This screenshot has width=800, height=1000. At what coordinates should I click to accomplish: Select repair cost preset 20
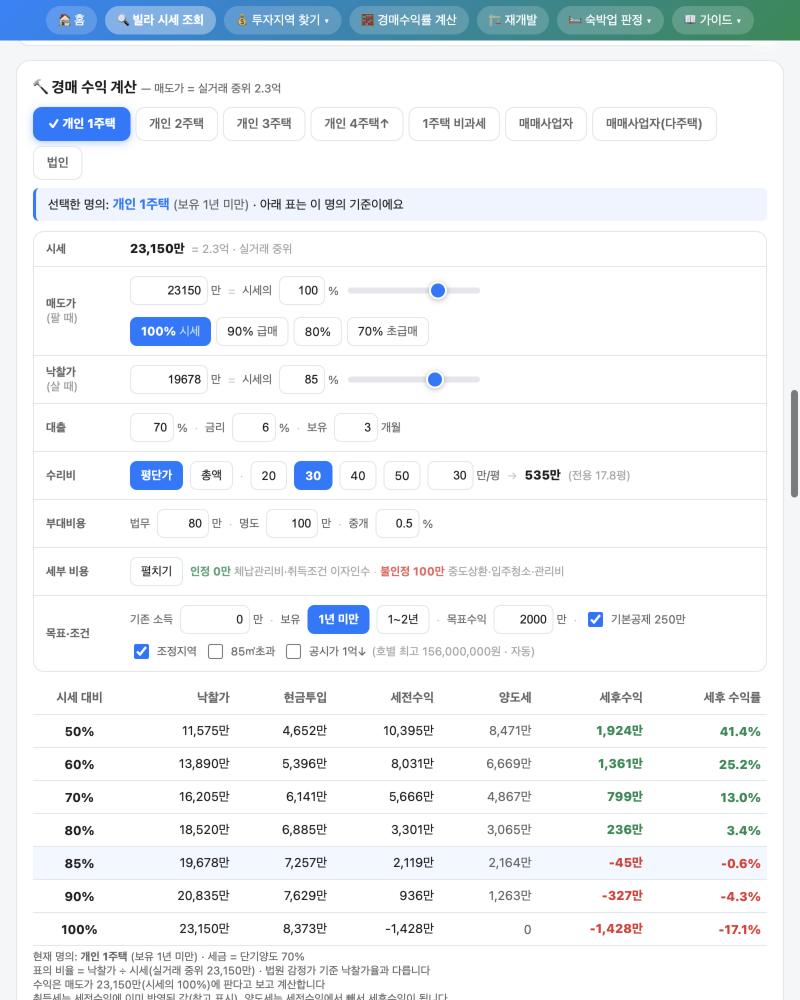pos(269,476)
